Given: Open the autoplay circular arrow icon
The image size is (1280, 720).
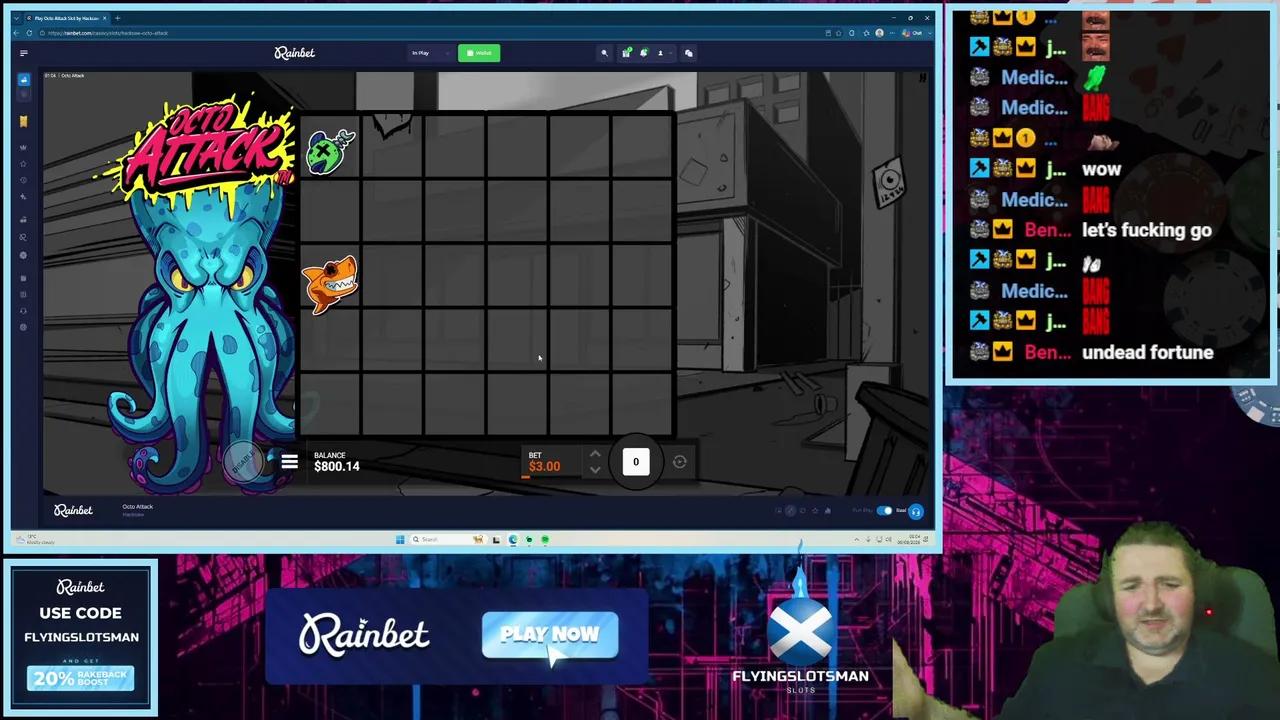Looking at the screenshot, I should click(x=680, y=462).
